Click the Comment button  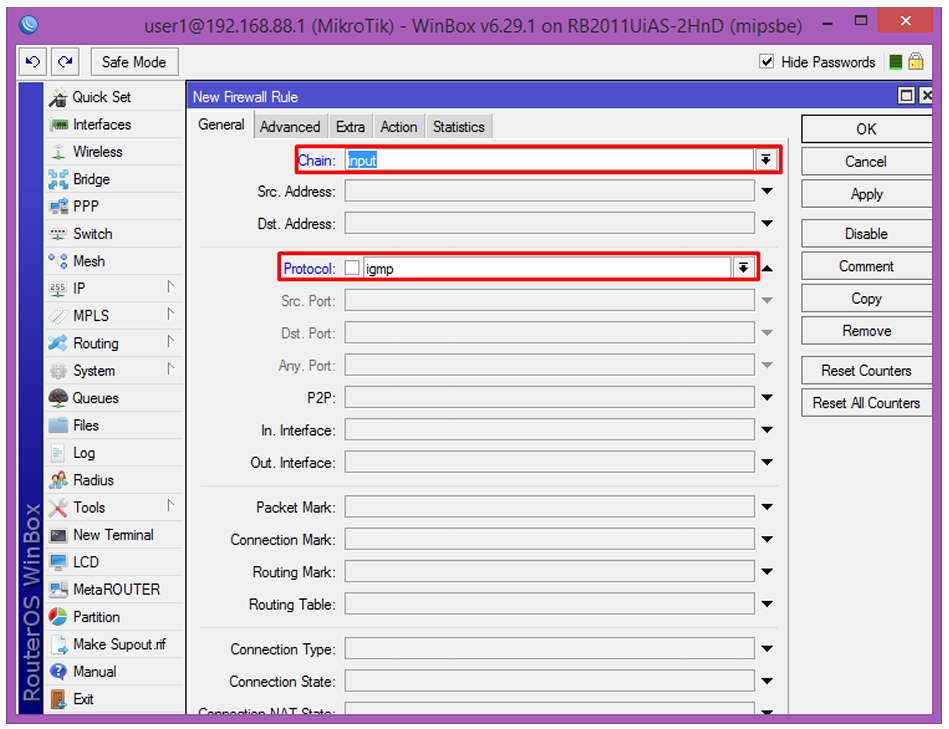coord(866,266)
